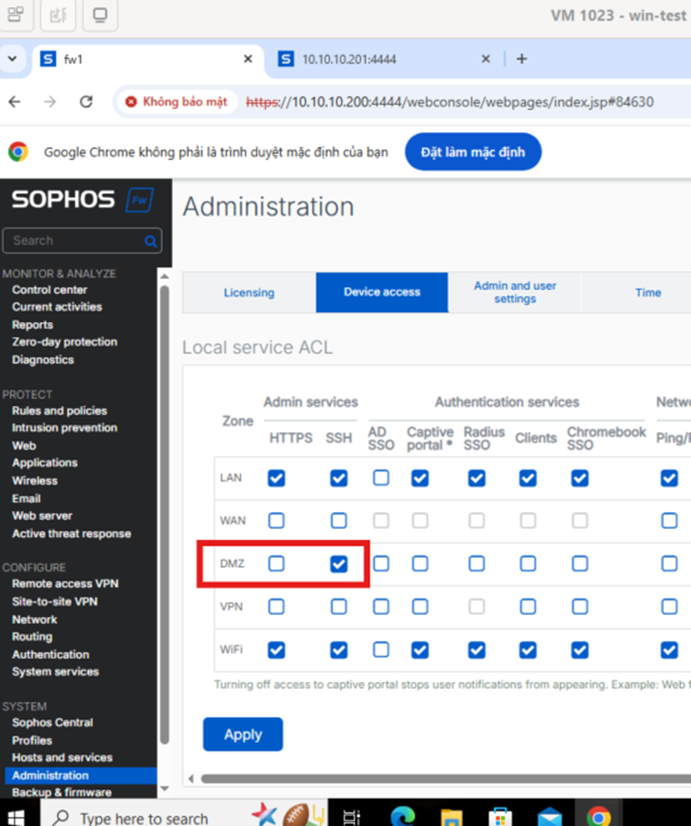The width and height of the screenshot is (691, 826).
Task: Click the 'Không bảo mật' security indicator
Action: (175, 102)
